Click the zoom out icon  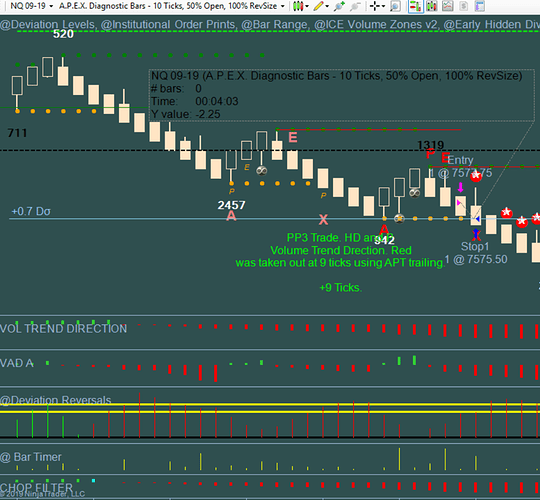(355, 6)
